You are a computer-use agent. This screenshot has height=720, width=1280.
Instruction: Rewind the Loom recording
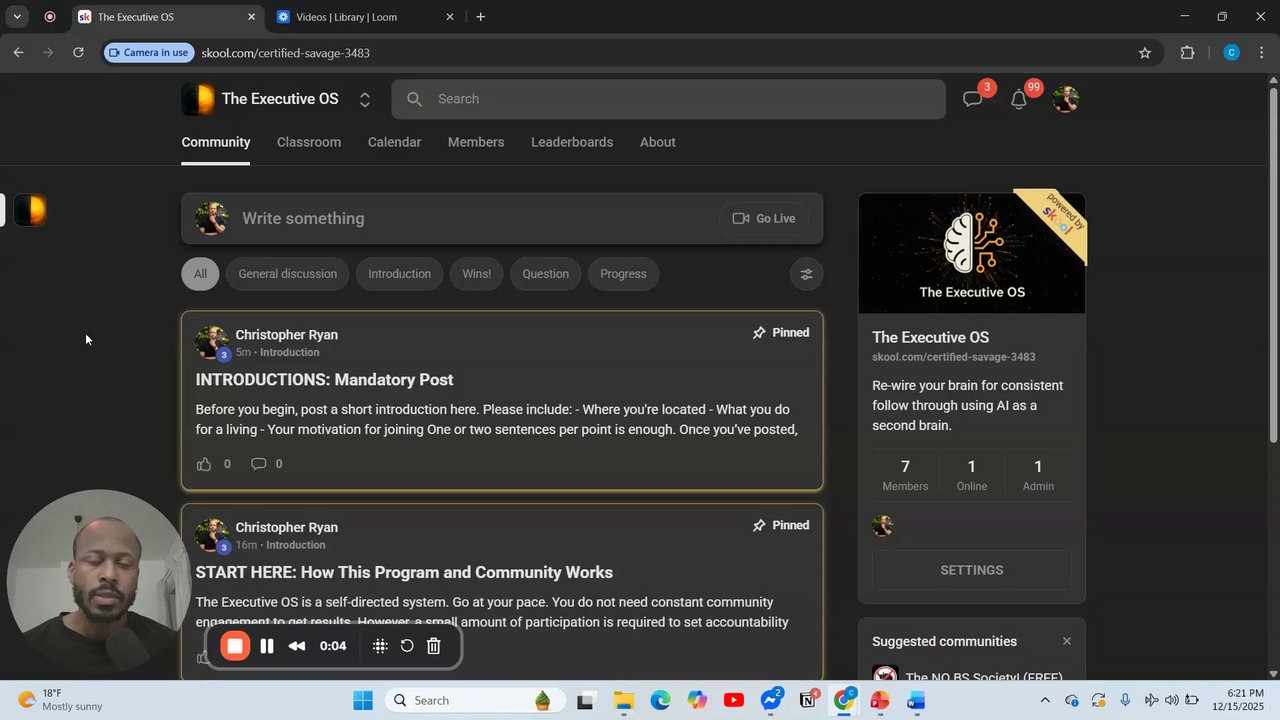296,646
